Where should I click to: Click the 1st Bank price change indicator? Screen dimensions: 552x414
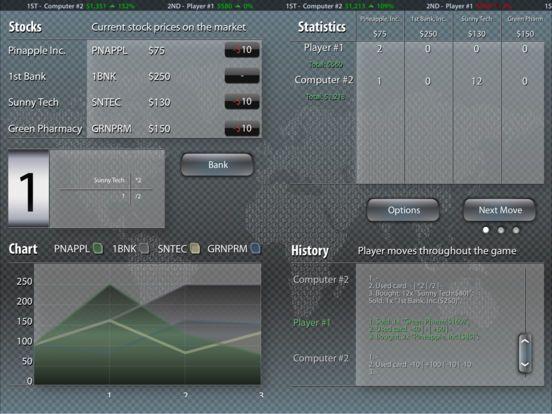(242, 76)
